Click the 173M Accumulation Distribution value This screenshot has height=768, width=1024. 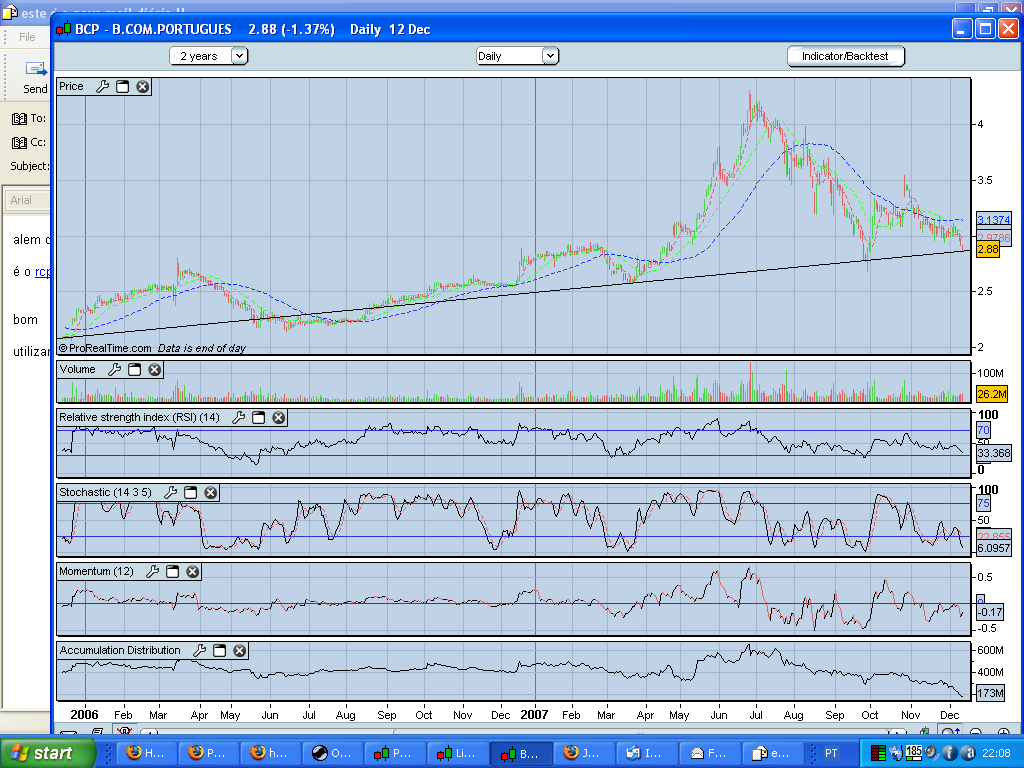(990, 693)
